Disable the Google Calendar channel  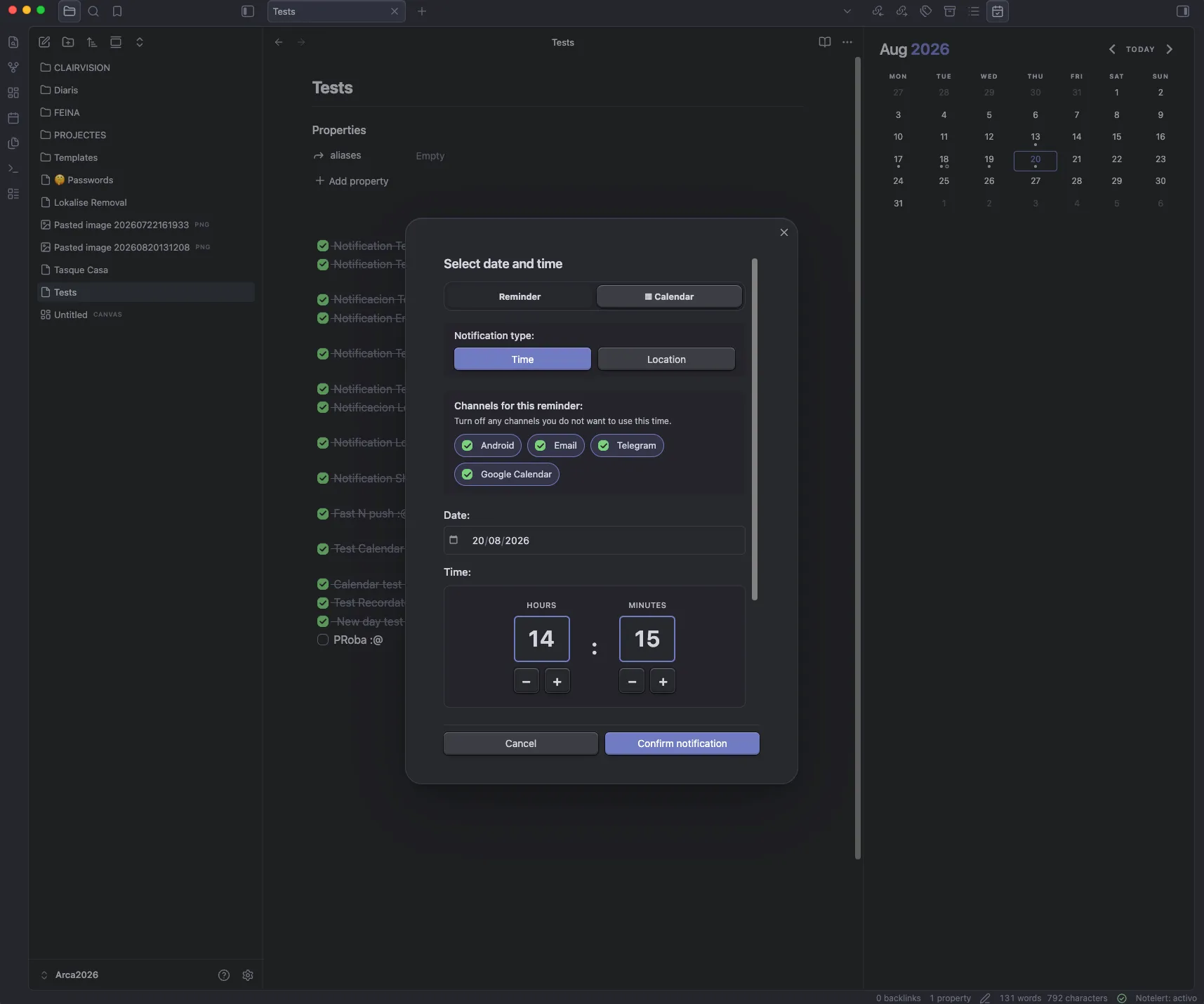click(507, 475)
